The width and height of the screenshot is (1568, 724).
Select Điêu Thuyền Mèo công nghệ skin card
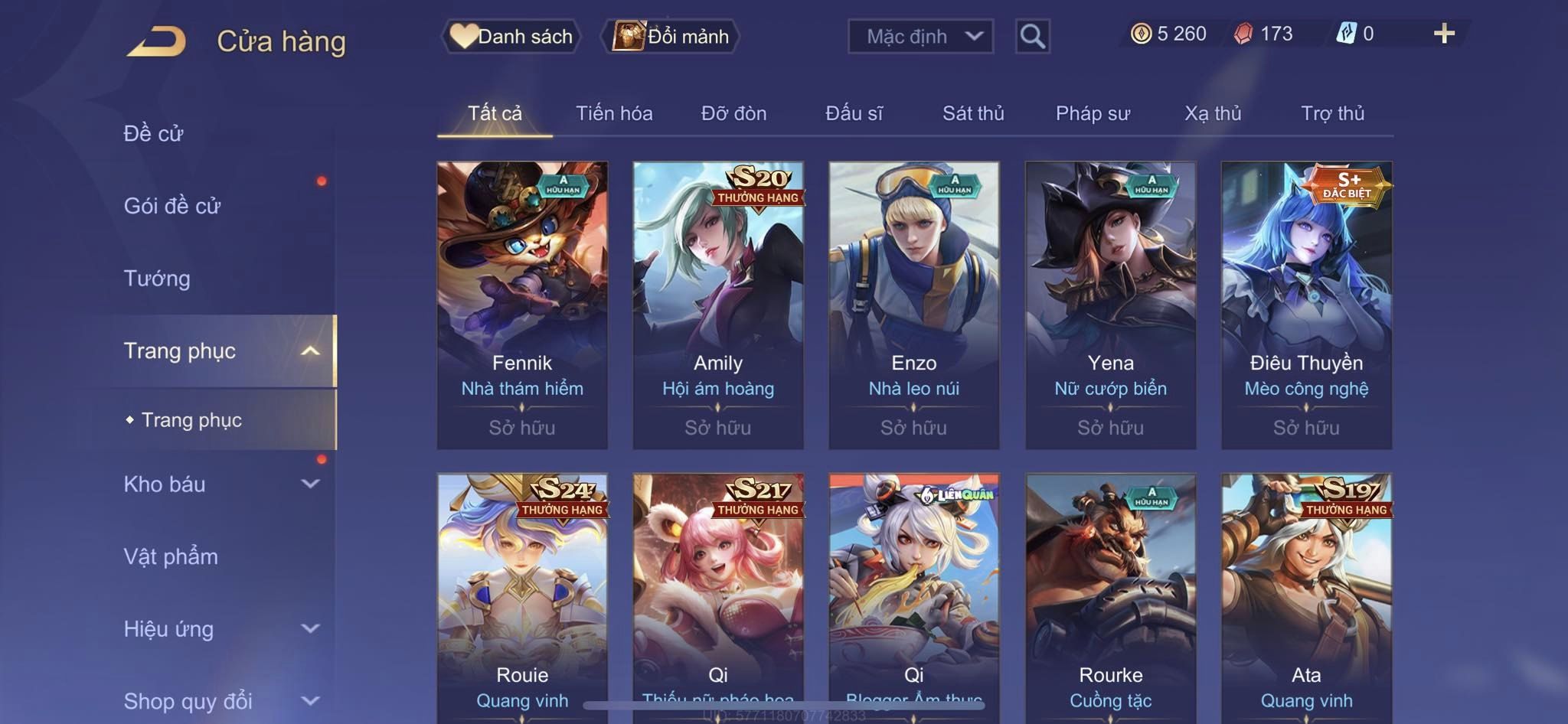pos(1306,305)
